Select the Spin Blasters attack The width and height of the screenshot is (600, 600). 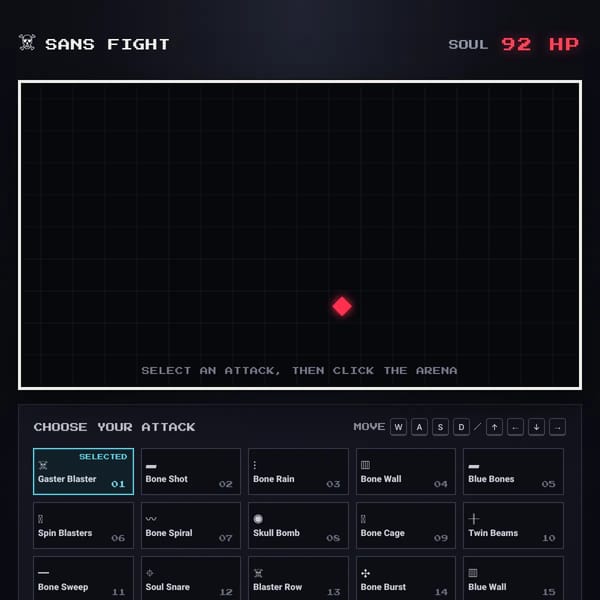click(83, 525)
